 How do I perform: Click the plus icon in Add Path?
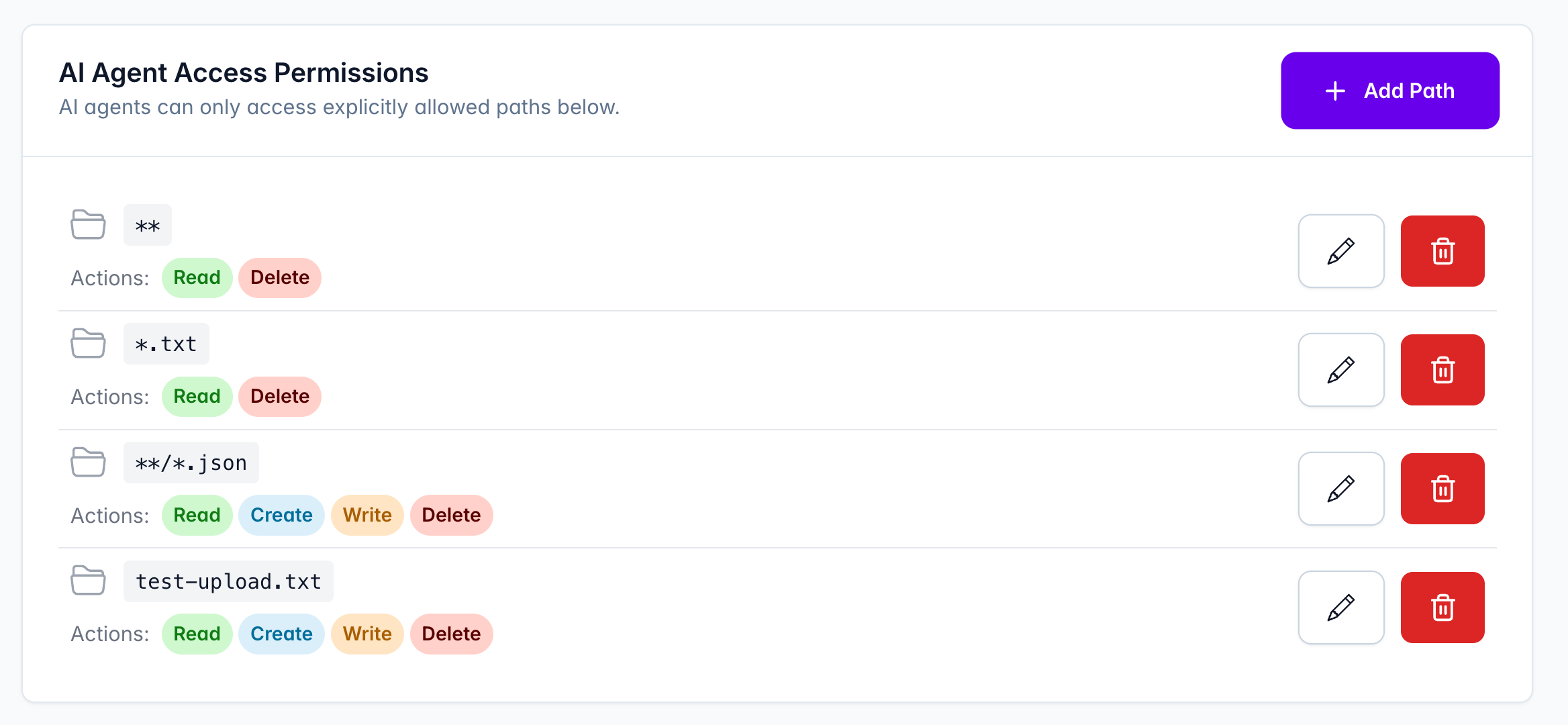pyautogui.click(x=1335, y=91)
